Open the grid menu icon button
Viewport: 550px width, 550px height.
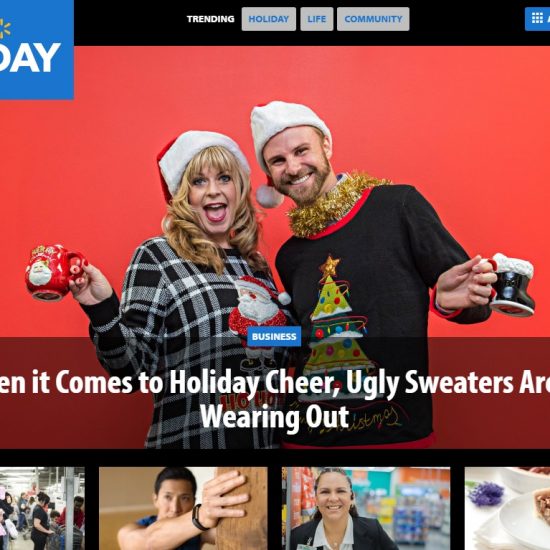537,19
